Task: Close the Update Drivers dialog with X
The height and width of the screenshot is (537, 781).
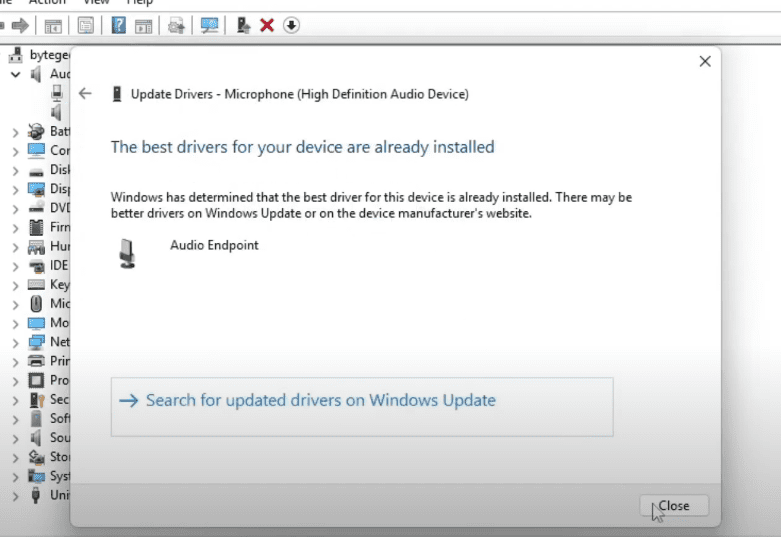Action: click(x=705, y=61)
